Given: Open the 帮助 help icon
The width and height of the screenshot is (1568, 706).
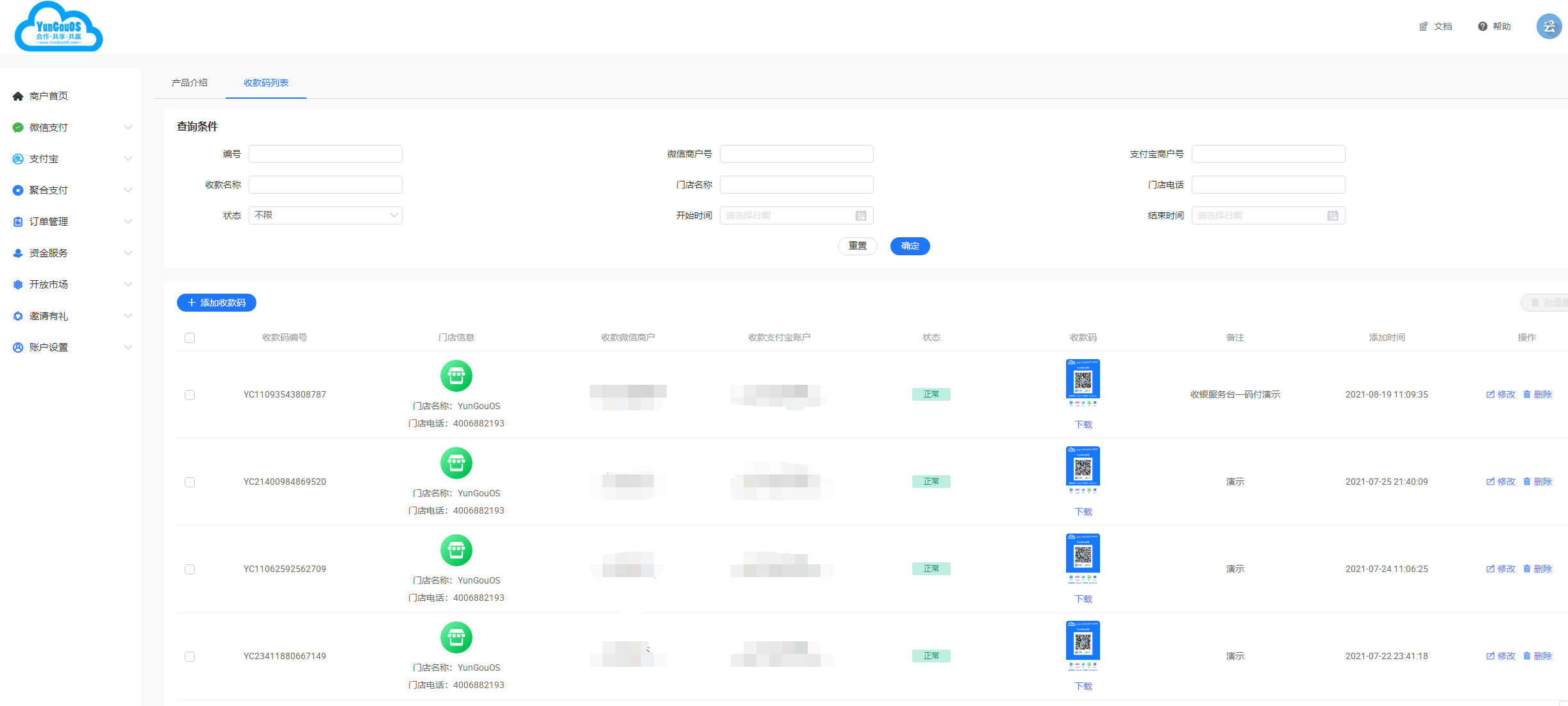Looking at the screenshot, I should (x=1482, y=26).
